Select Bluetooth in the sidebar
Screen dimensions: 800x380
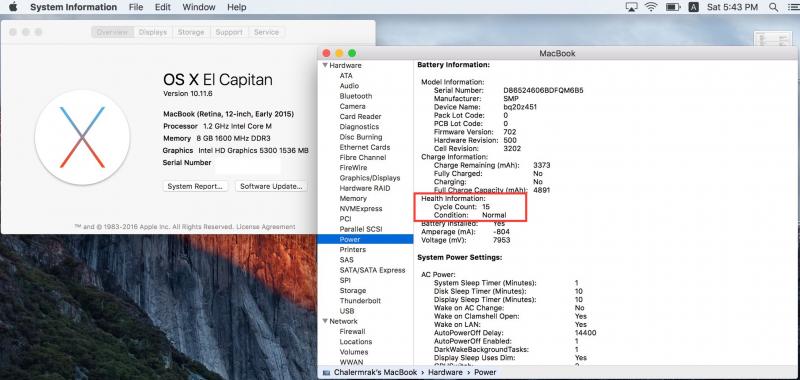(356, 96)
